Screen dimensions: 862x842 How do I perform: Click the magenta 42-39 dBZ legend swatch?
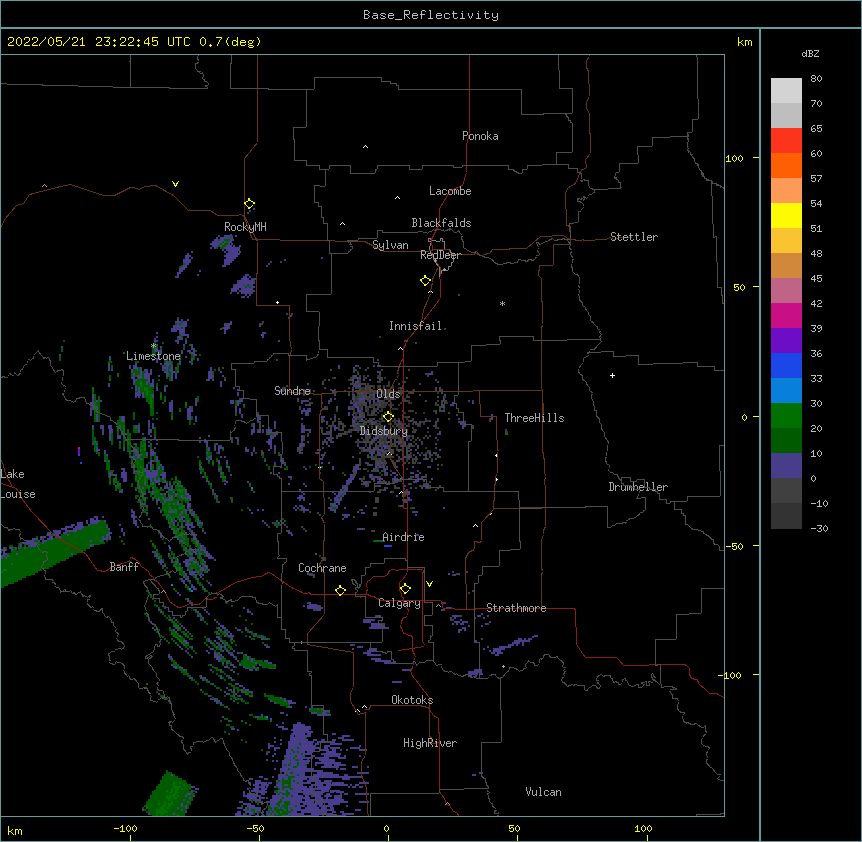click(786, 315)
